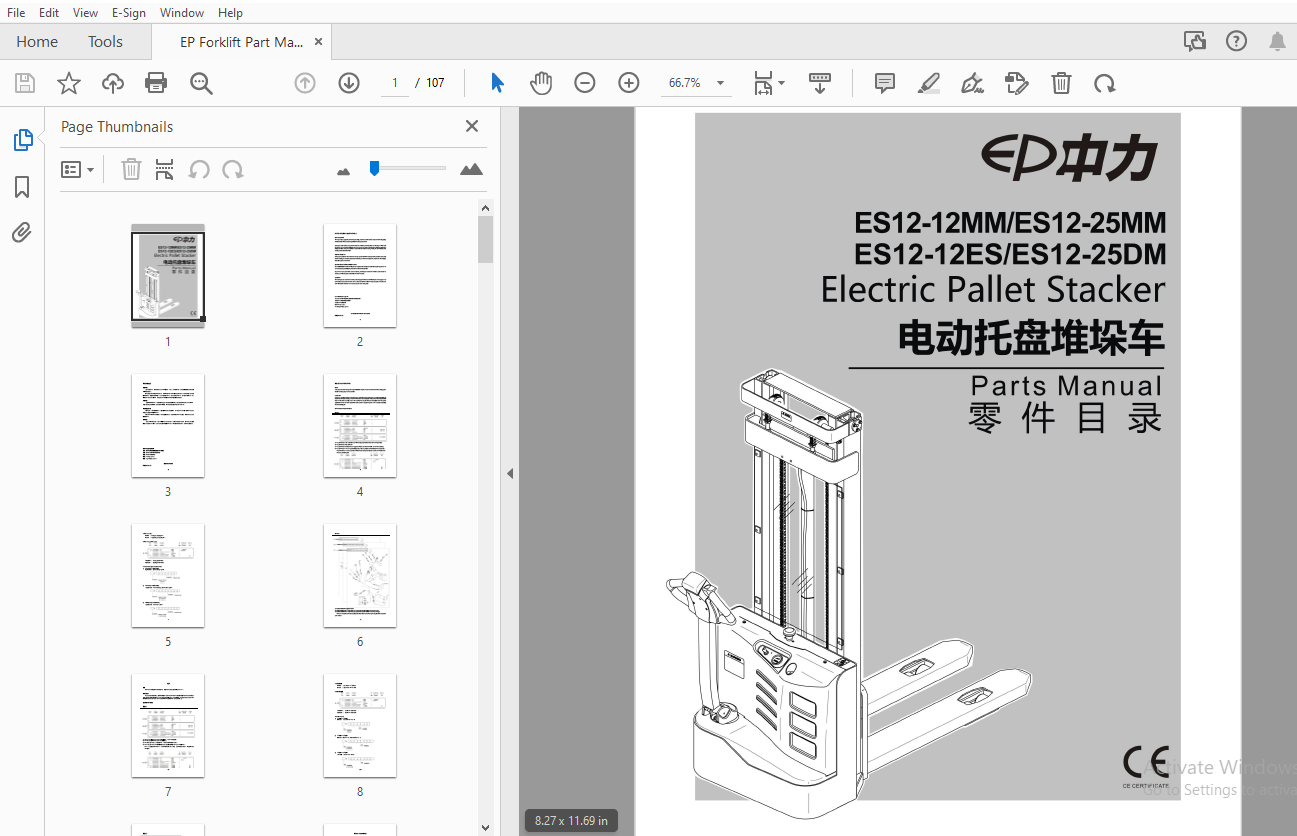The width and height of the screenshot is (1297, 836).
Task: Click the read mode keyboard icon
Action: (820, 83)
